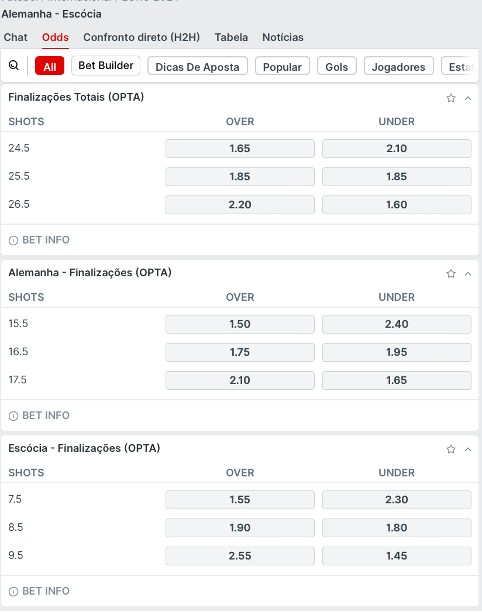Bet under 16.5 Alemanha shots at 1.95
The image size is (482, 612).
[x=397, y=352]
